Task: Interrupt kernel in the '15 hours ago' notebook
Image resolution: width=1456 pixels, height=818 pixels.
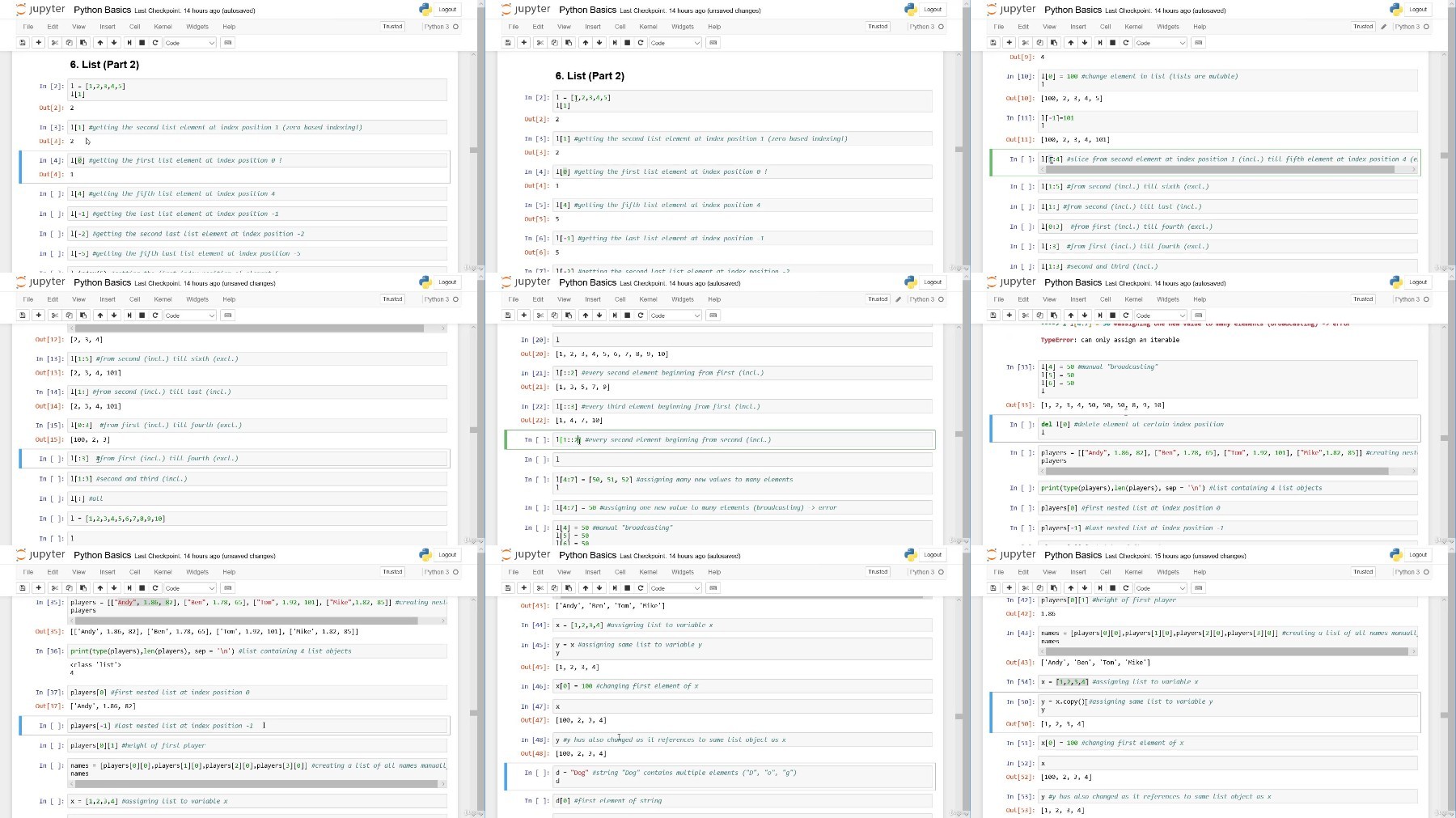Action: (x=1113, y=587)
